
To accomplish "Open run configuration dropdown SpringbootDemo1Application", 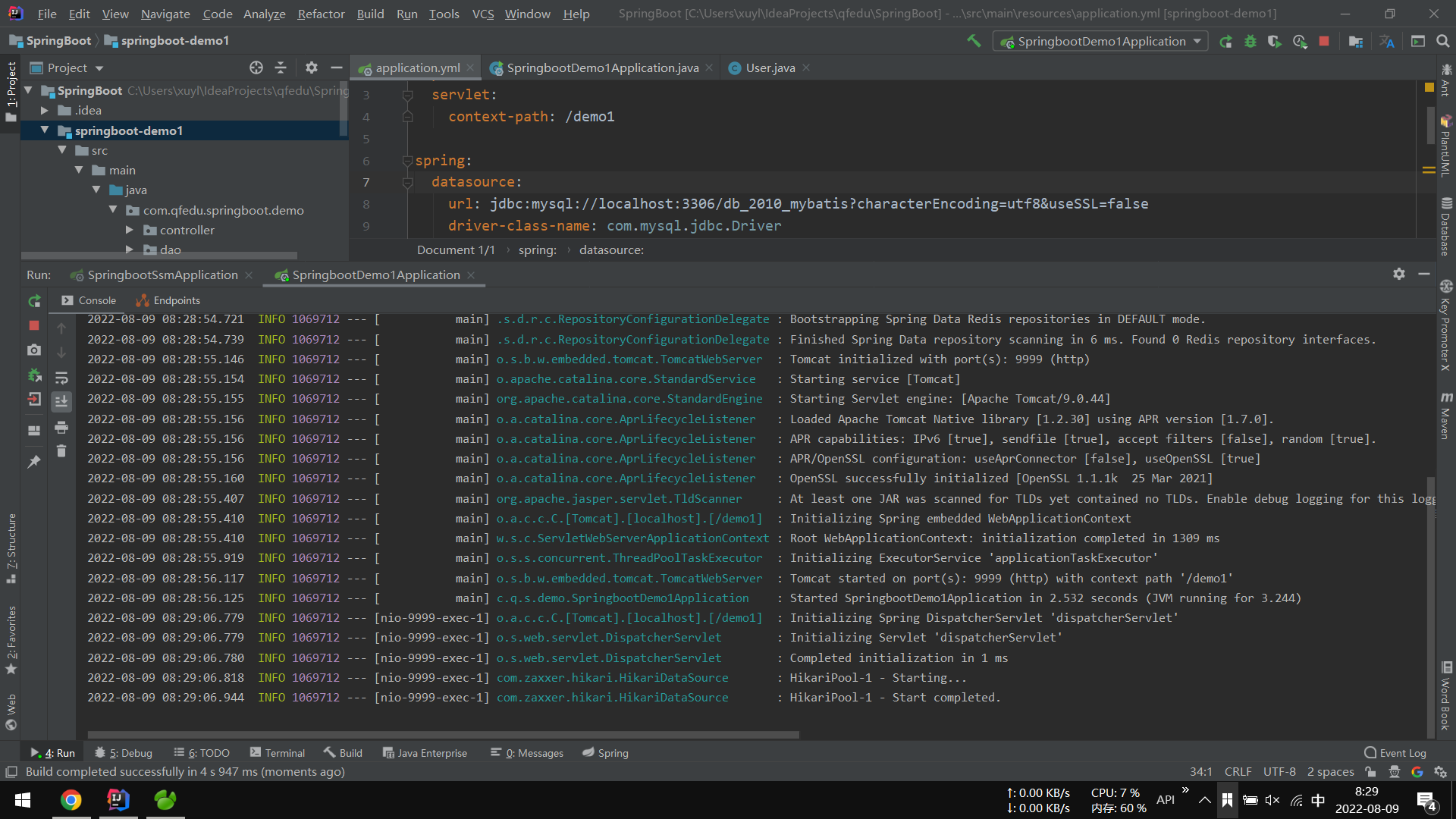I will pyautogui.click(x=1101, y=42).
